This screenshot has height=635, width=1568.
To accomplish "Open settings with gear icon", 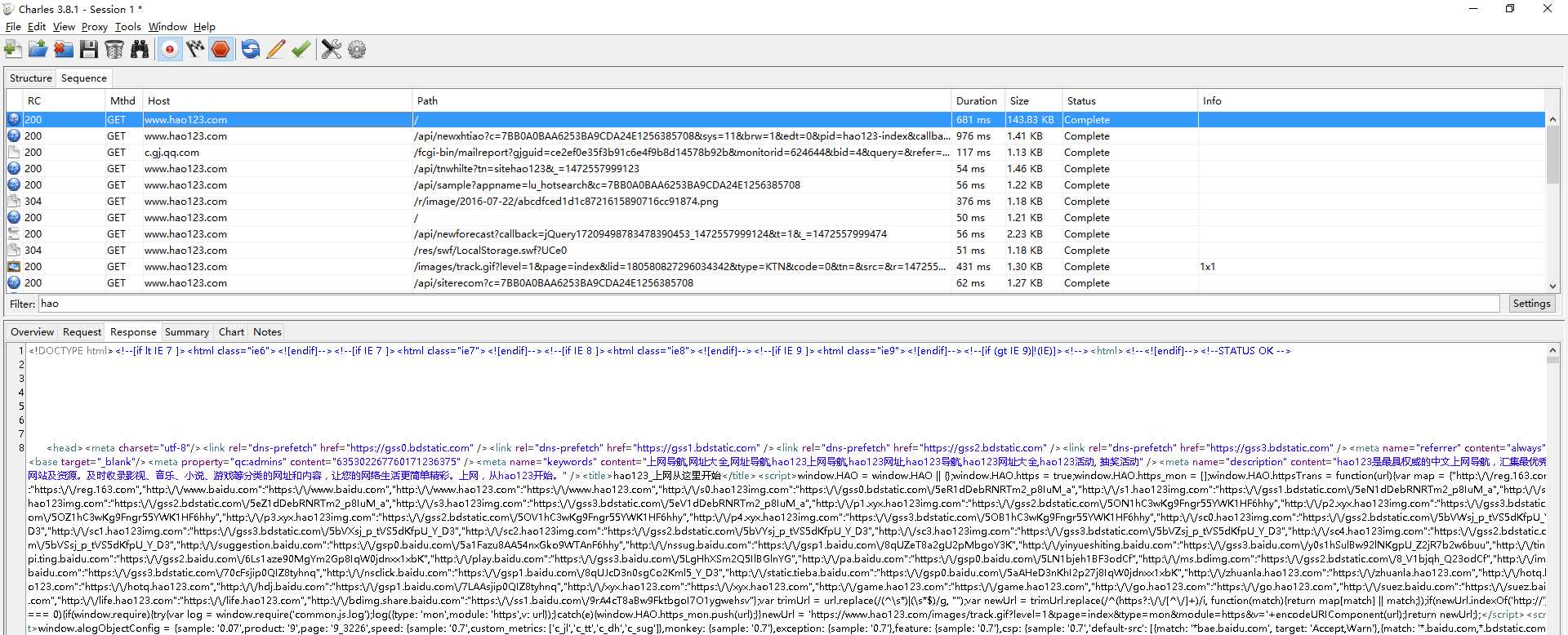I will point(357,50).
